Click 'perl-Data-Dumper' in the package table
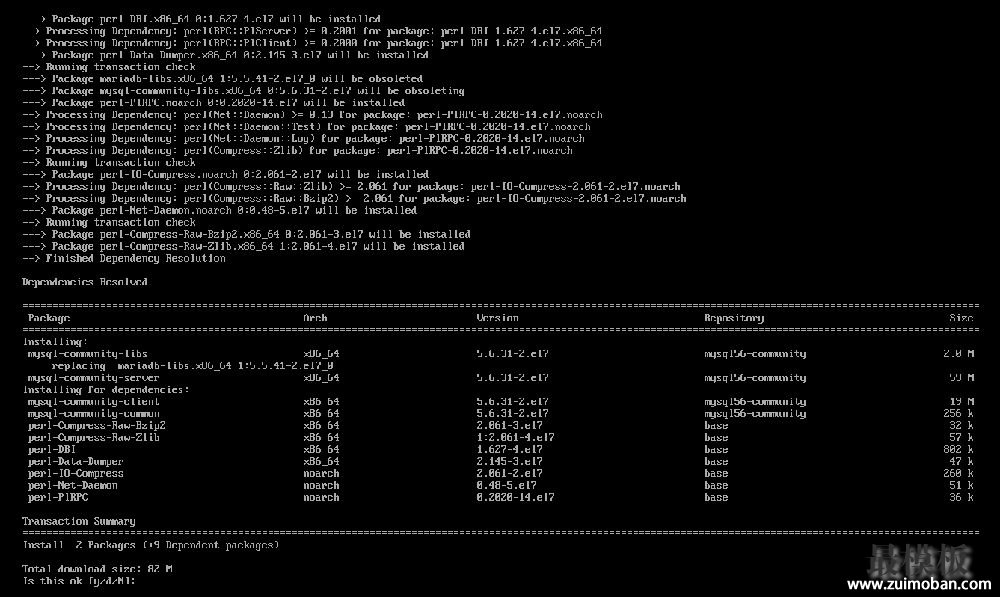Screen dimensions: 1000x597 76,462
